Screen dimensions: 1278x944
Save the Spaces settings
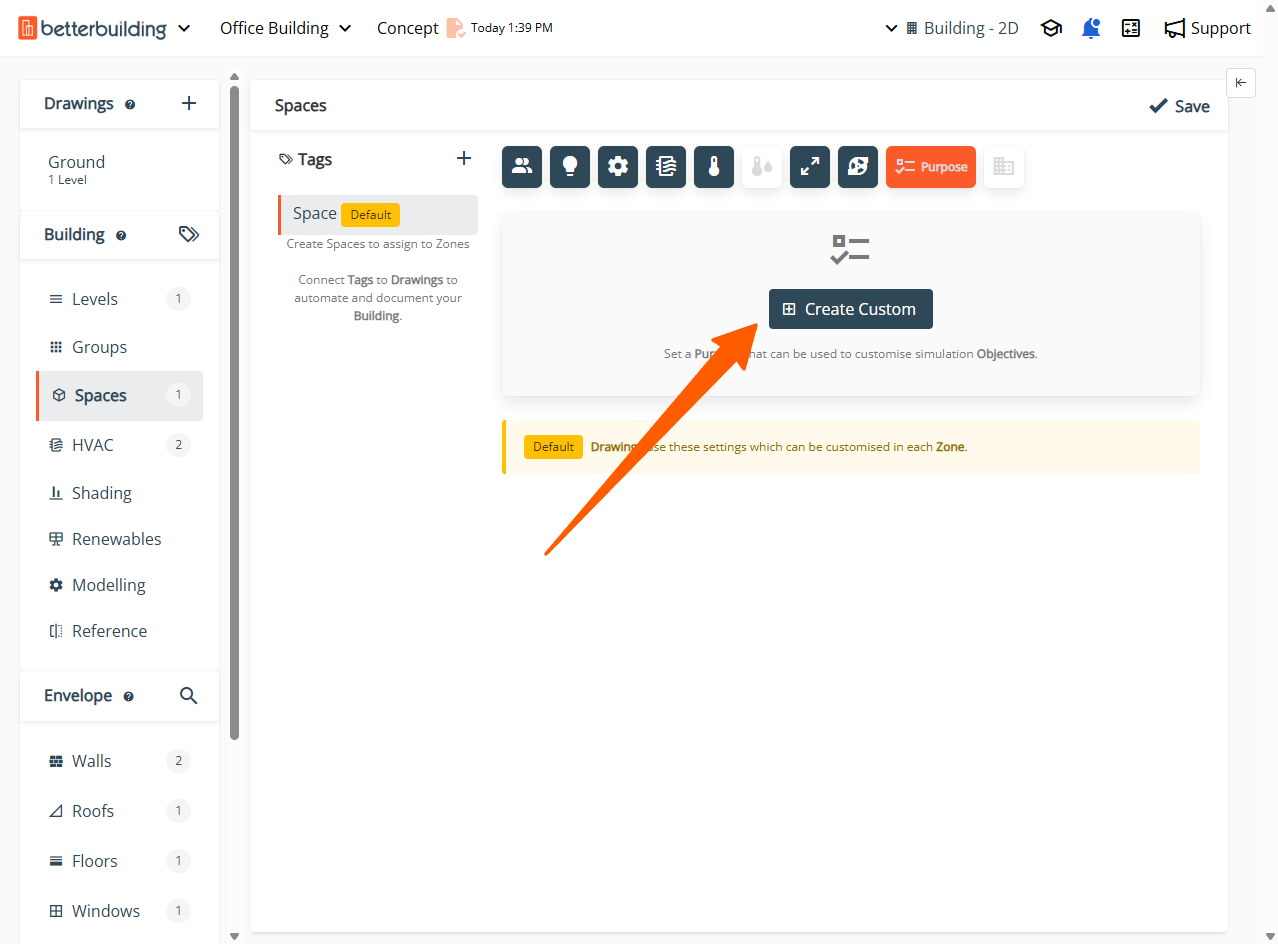click(1179, 106)
